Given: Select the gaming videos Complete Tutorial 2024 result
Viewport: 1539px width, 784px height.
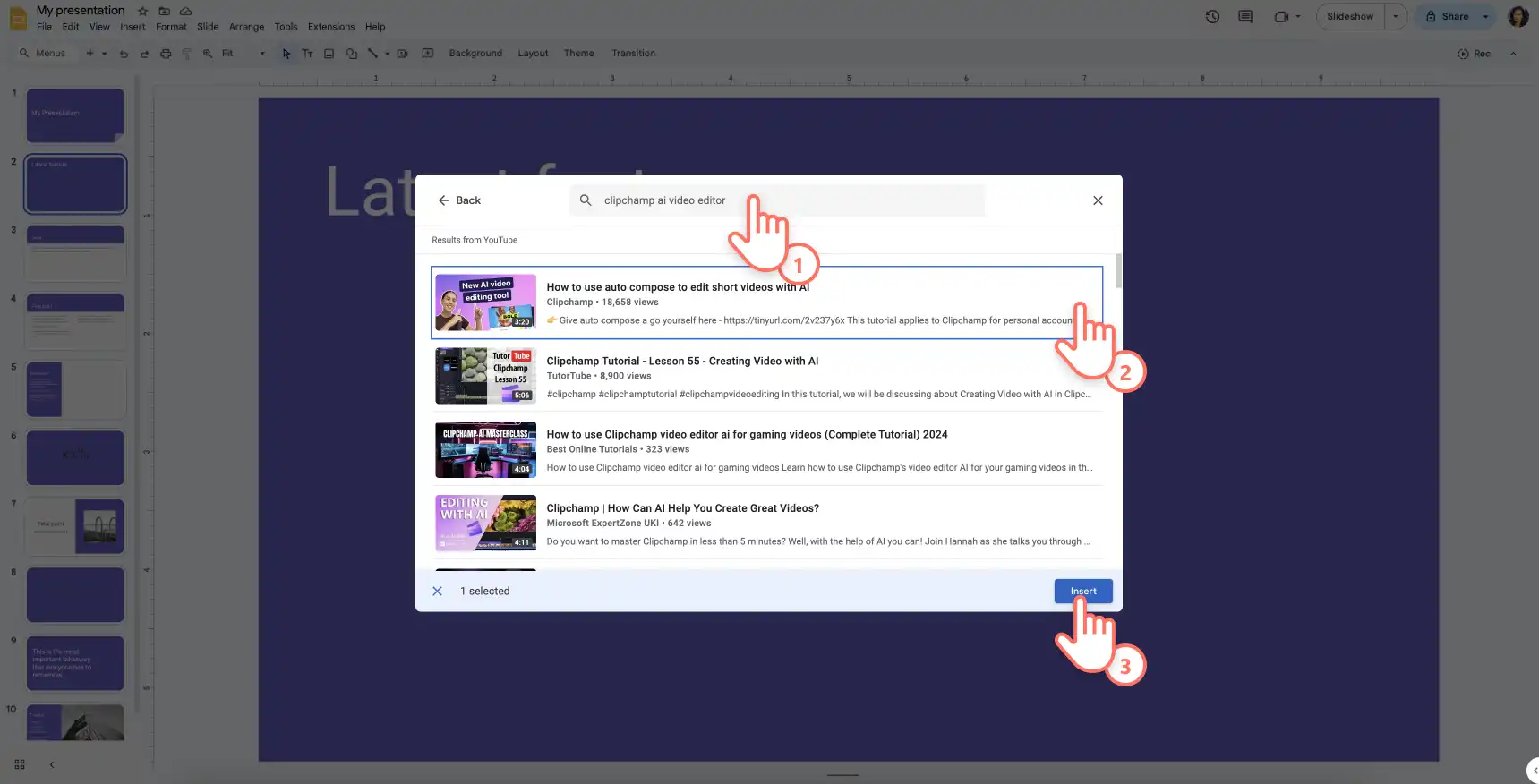Looking at the screenshot, I should coord(766,449).
